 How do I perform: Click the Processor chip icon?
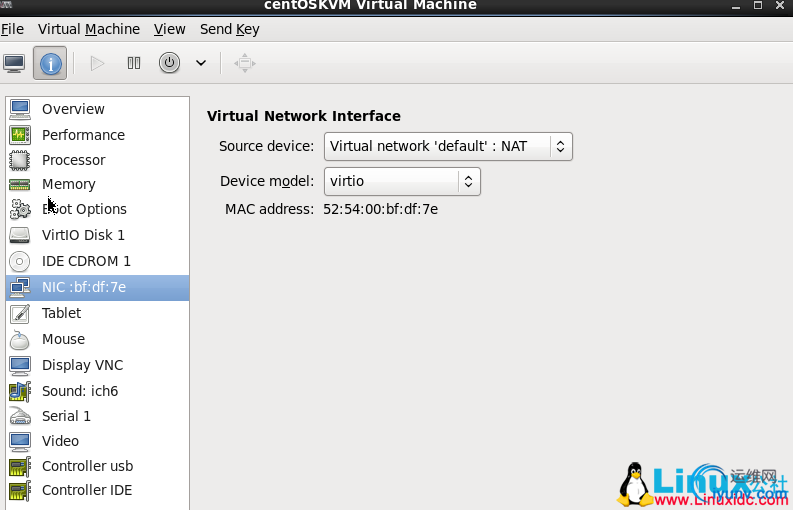click(x=20, y=160)
